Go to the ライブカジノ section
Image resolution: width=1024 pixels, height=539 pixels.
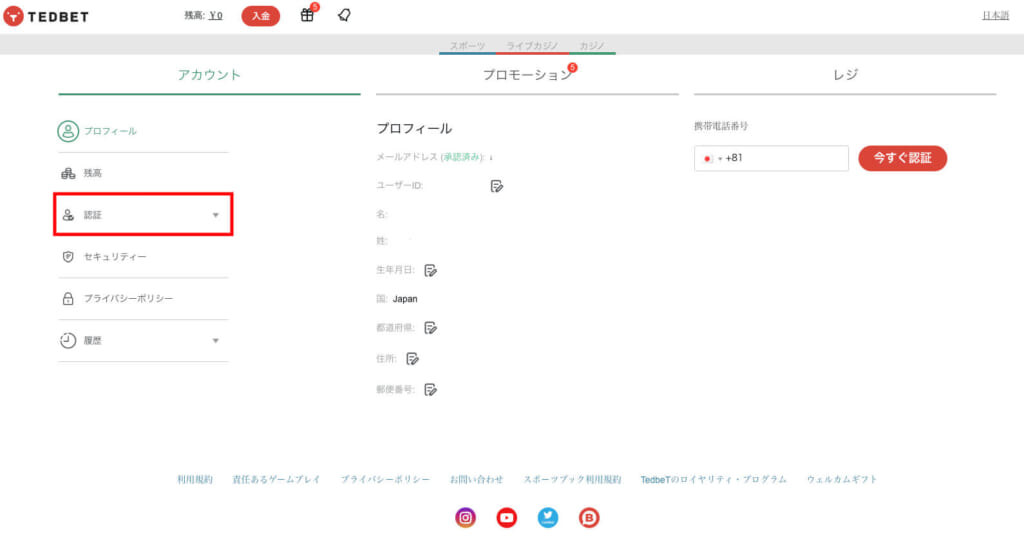click(x=532, y=46)
